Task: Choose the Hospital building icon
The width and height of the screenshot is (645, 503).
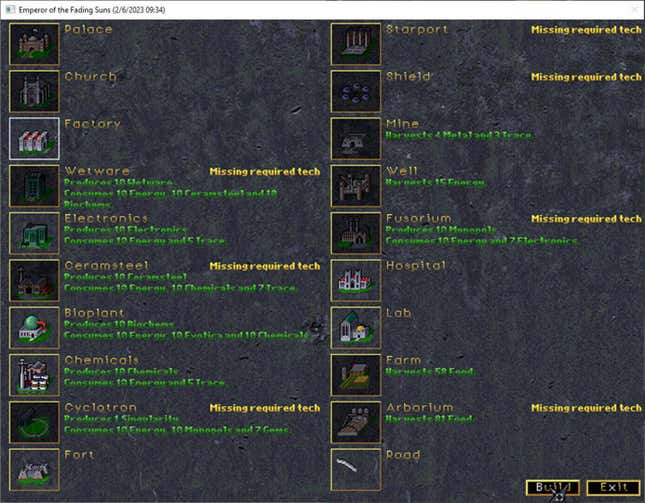Action: (356, 280)
